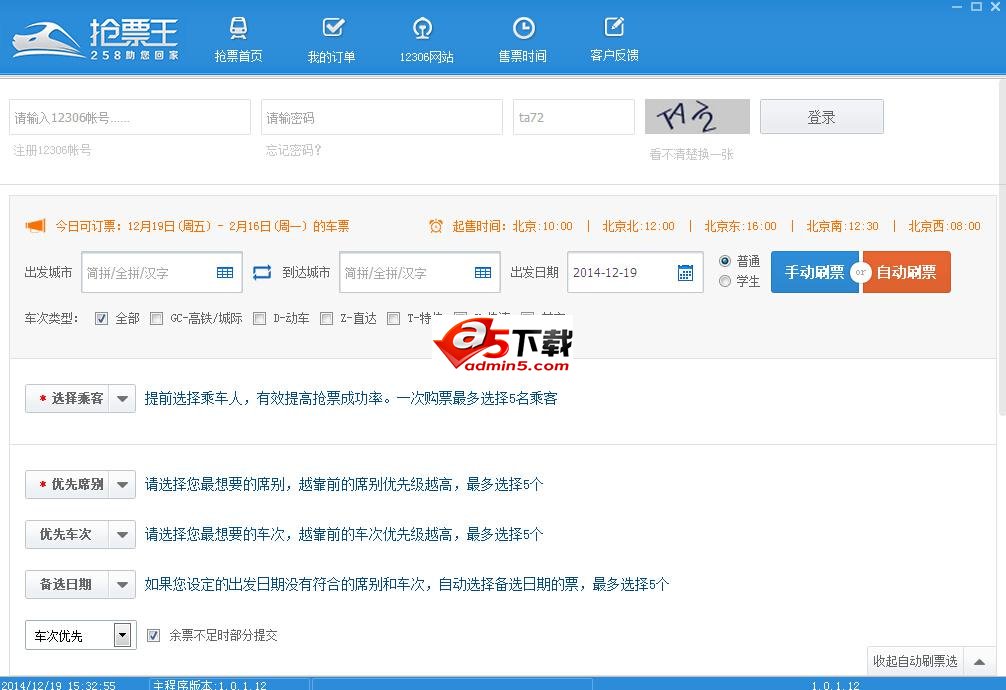This screenshot has width=1006, height=690.
Task: Collapse panel with 收起自动刷票选 arrow
Action: [x=979, y=662]
